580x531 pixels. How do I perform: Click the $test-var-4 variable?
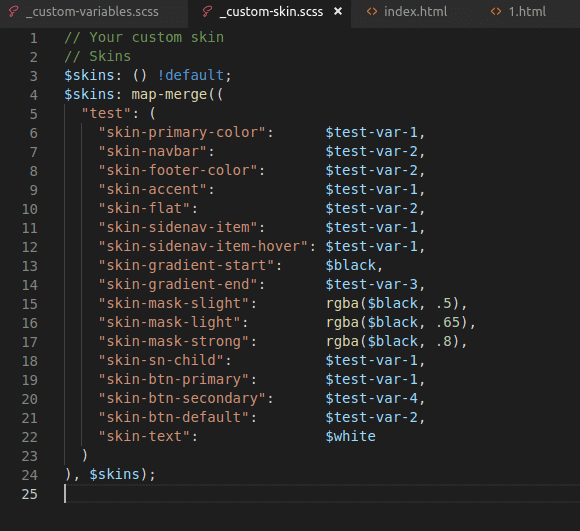click(x=371, y=398)
